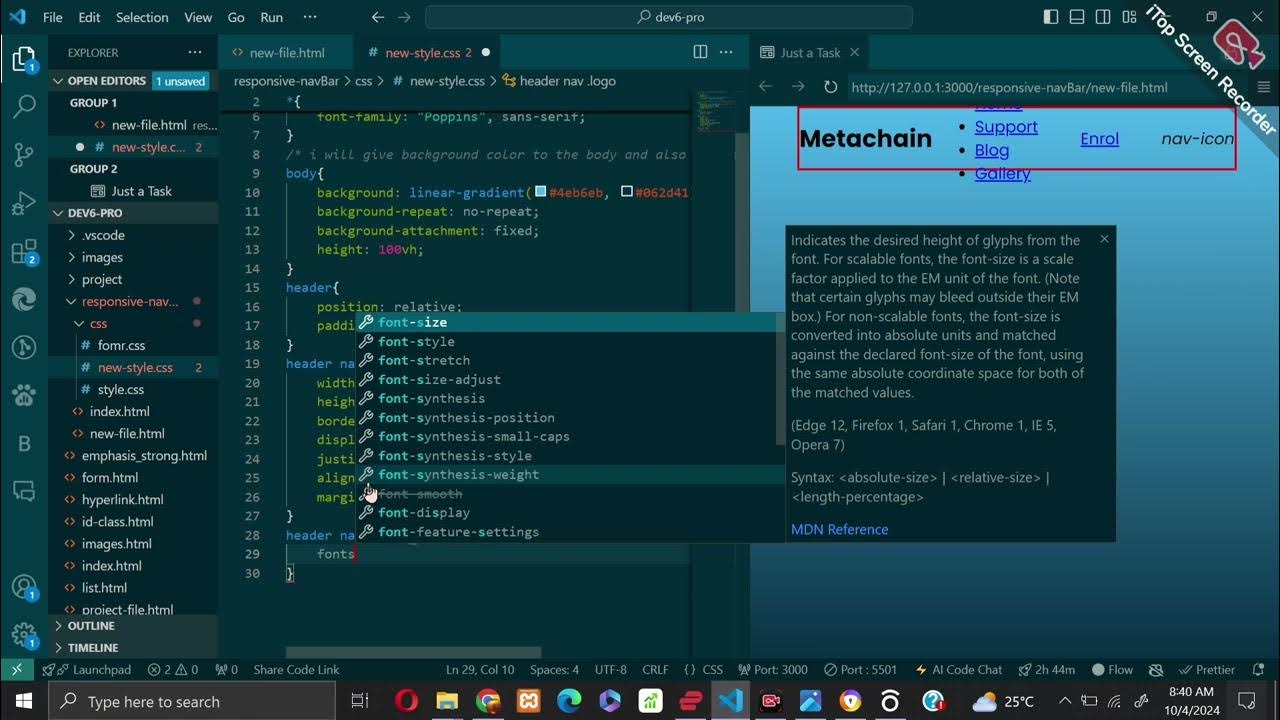Close the Just a Task tab
Image resolution: width=1280 pixels, height=720 pixels.
pos(854,52)
